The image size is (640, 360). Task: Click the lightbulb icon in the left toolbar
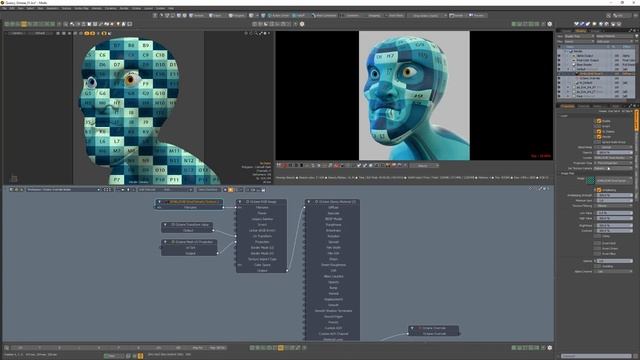(x=118, y=24)
